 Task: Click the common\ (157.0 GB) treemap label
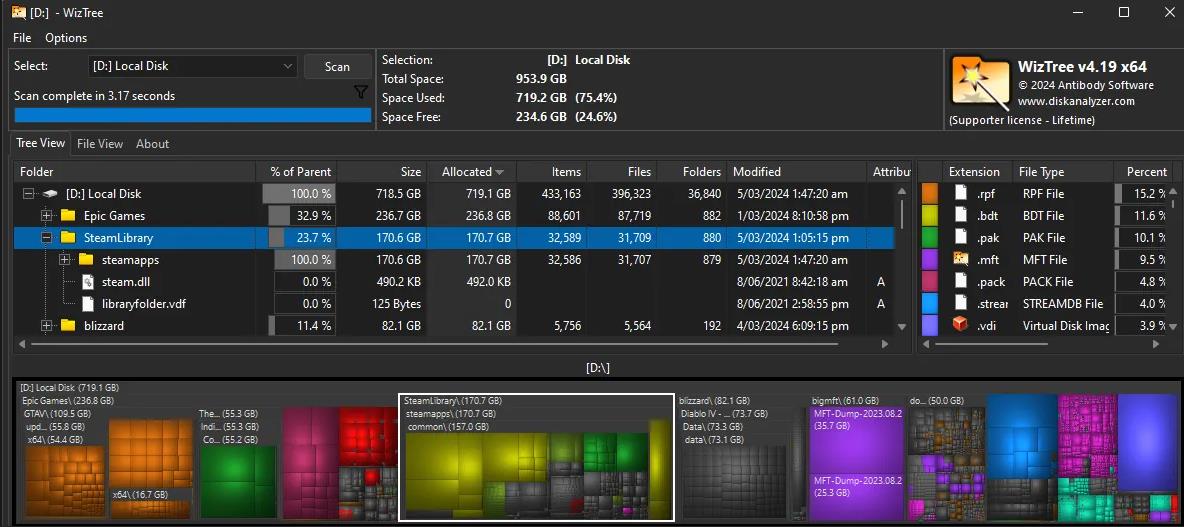(x=448, y=427)
